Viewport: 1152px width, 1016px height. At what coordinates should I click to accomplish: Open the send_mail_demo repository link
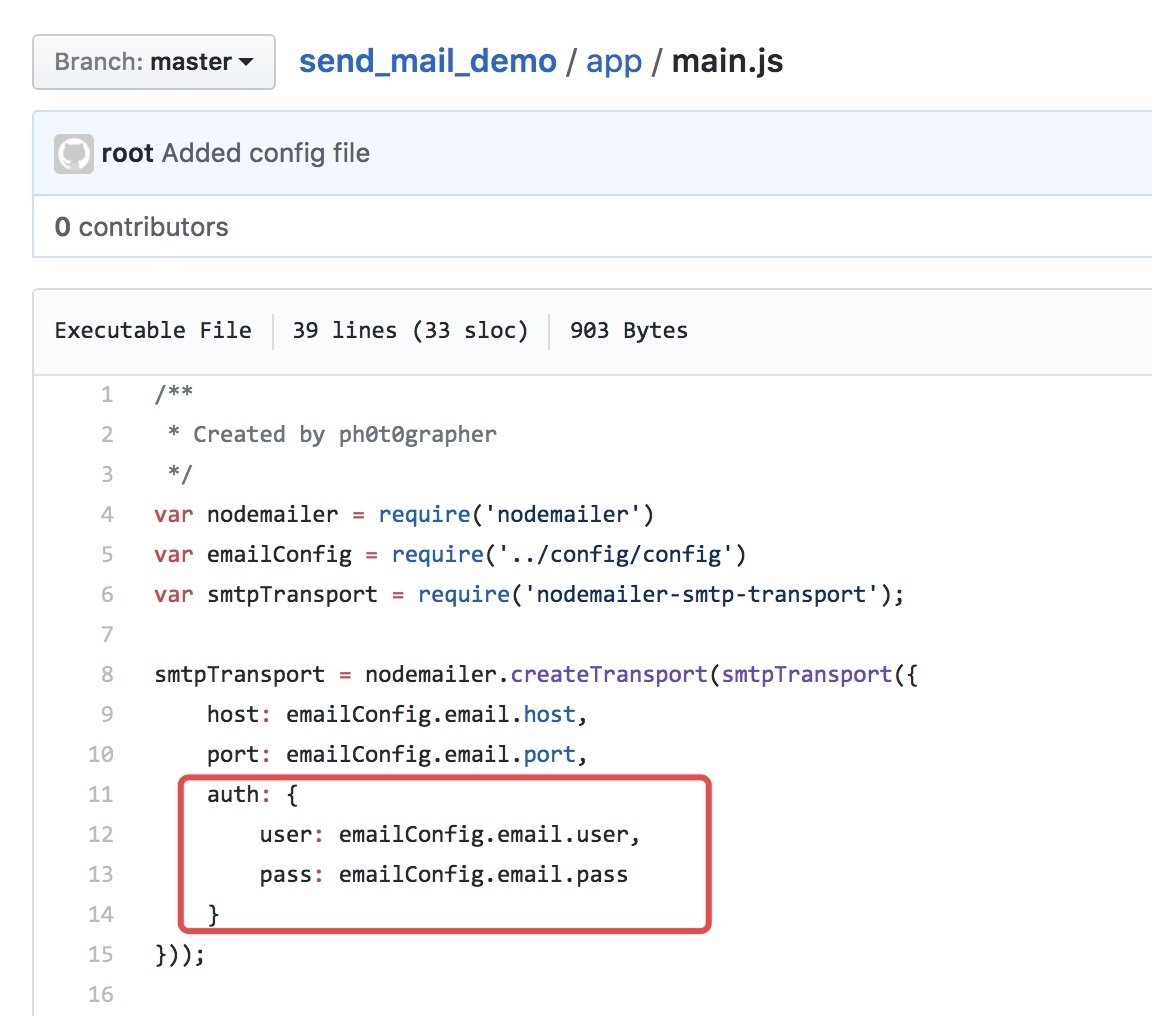428,61
